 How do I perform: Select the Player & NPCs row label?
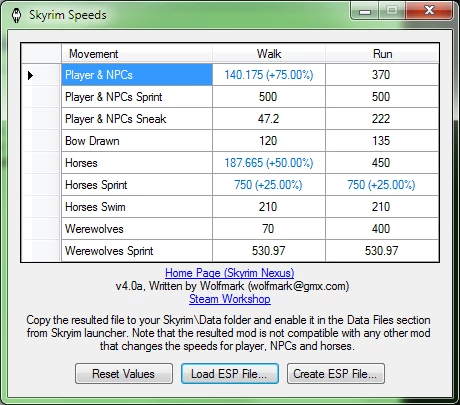click(137, 75)
